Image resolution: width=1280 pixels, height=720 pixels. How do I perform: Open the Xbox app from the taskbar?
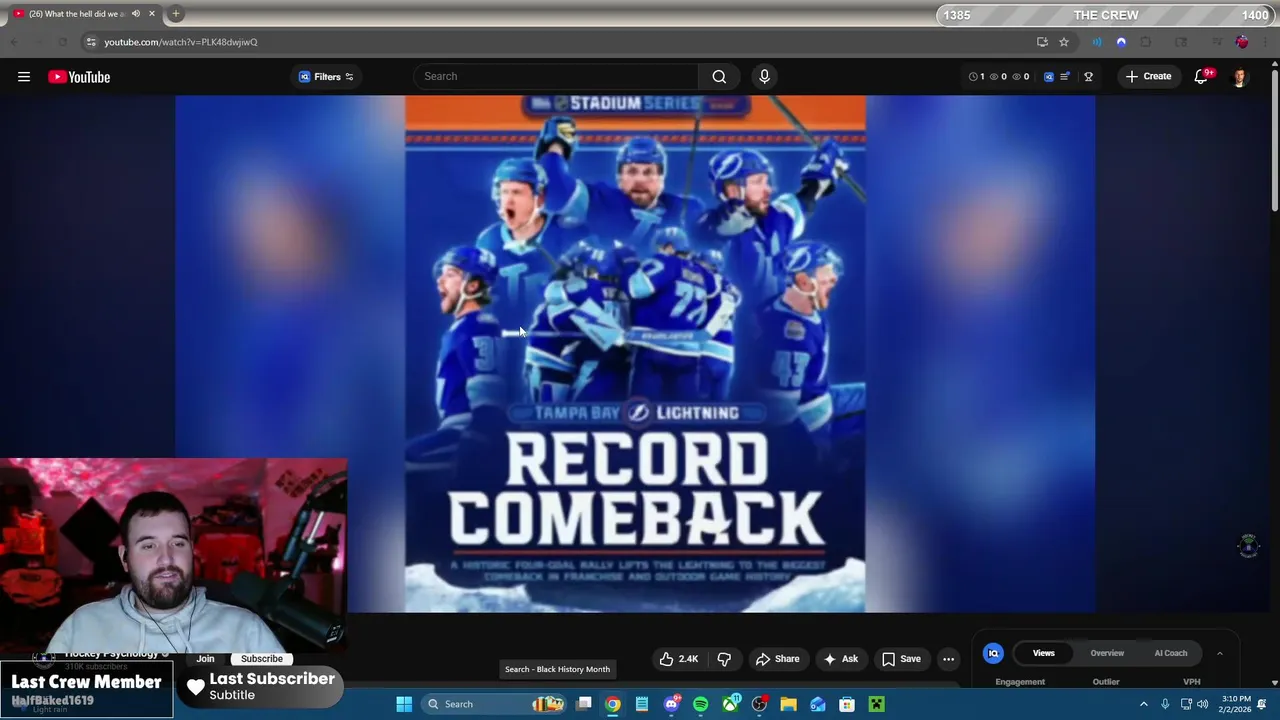click(731, 704)
